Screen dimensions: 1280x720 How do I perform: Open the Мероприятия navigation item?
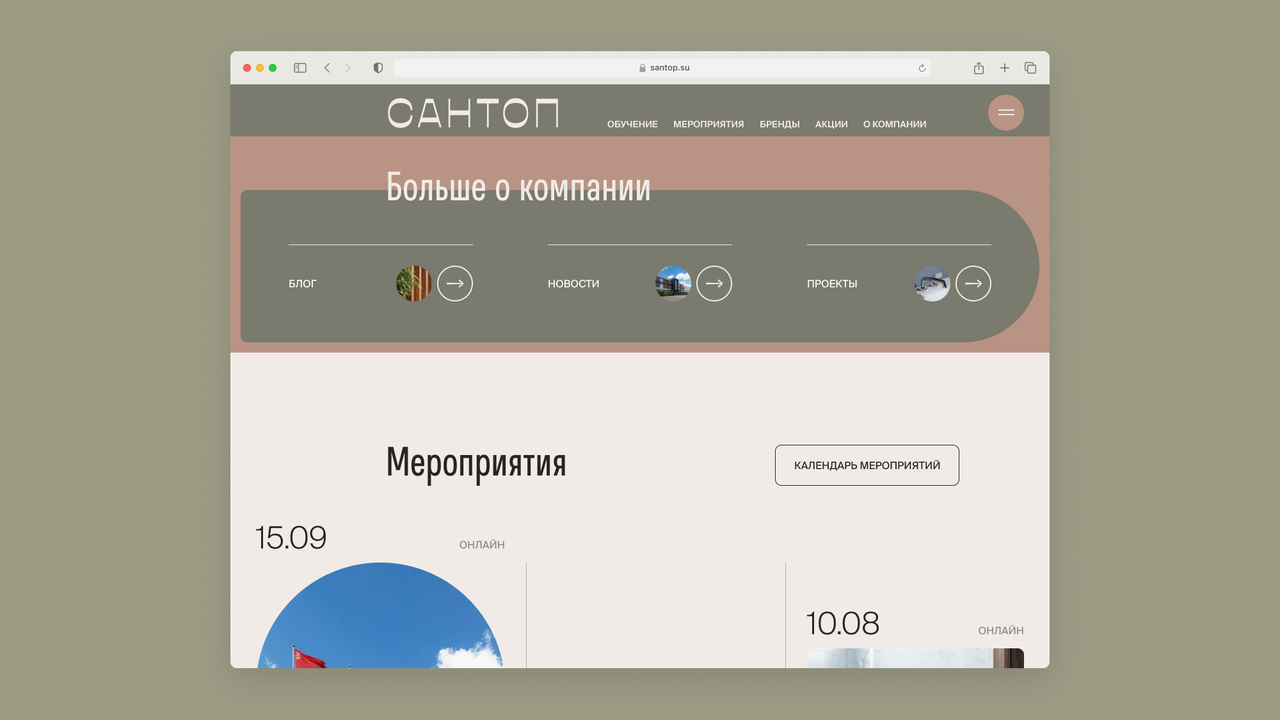[708, 125]
